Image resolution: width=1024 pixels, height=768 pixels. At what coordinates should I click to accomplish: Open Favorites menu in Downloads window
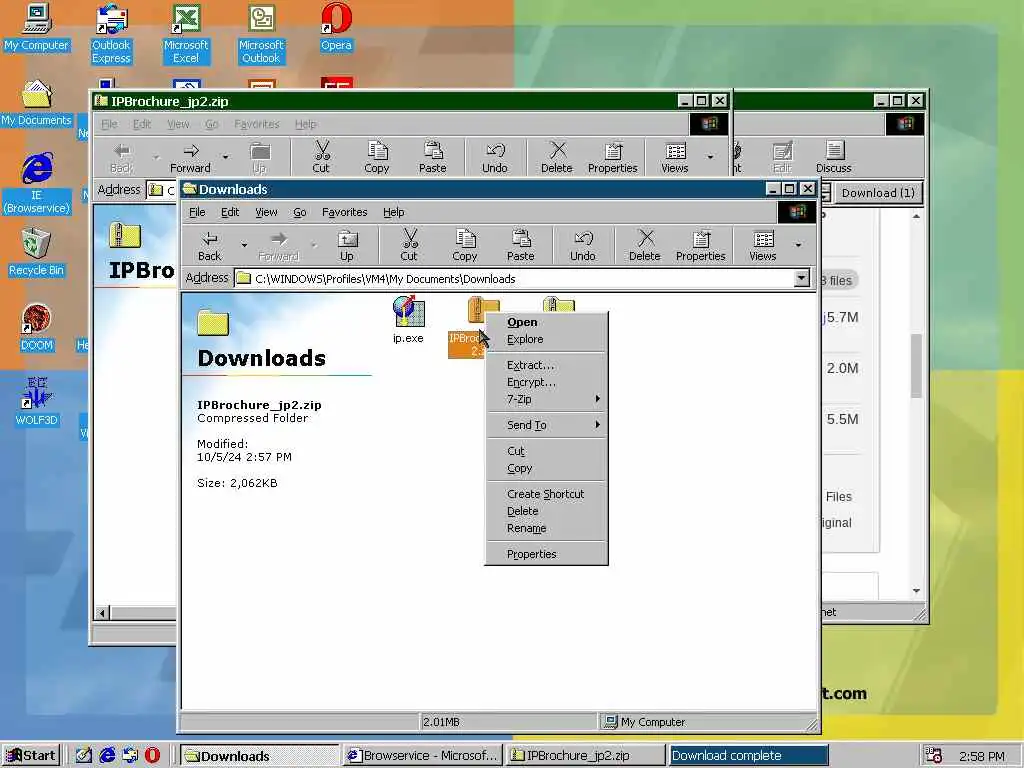coord(344,212)
